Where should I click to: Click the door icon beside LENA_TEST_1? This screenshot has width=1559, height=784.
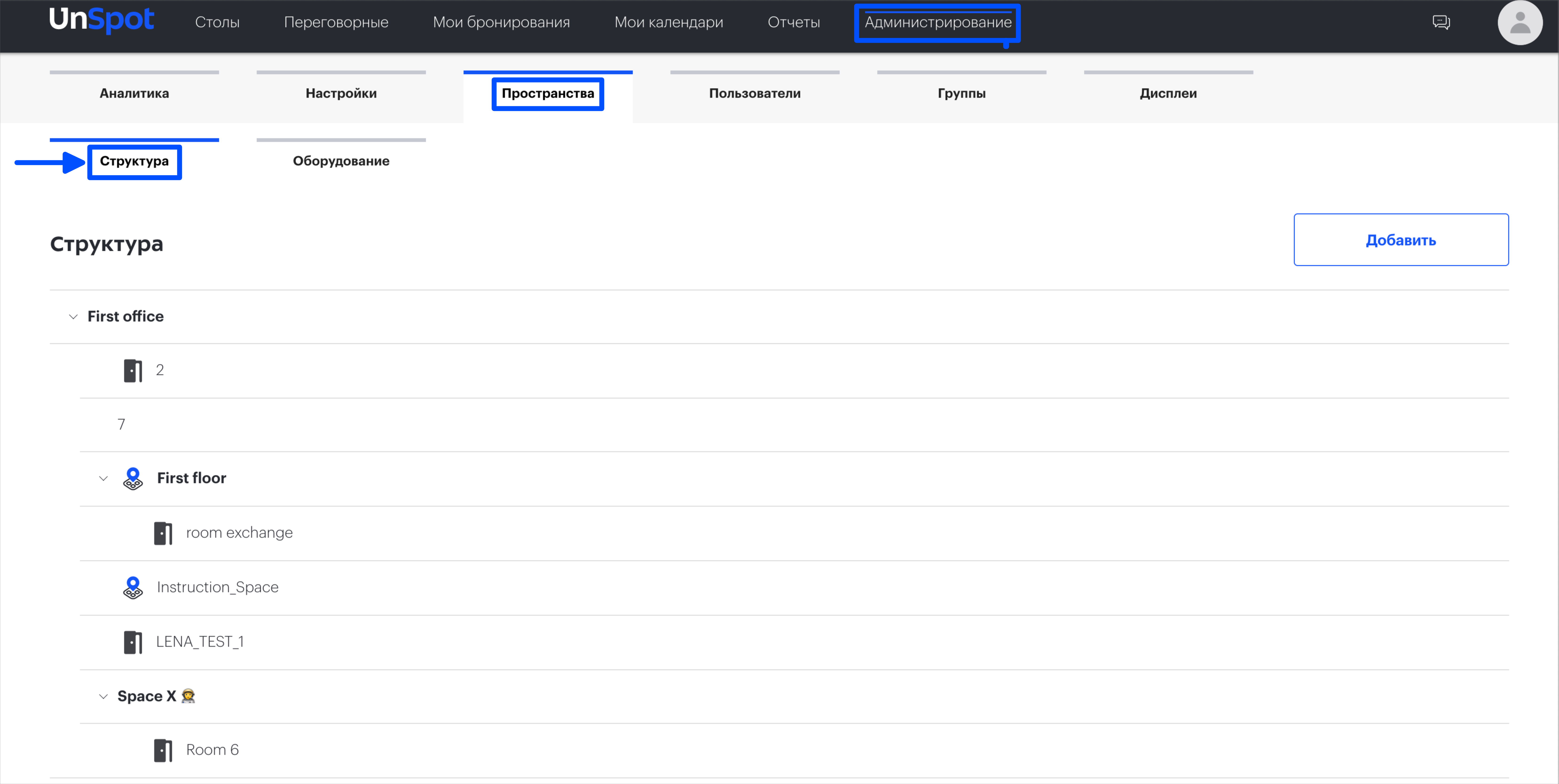point(133,643)
